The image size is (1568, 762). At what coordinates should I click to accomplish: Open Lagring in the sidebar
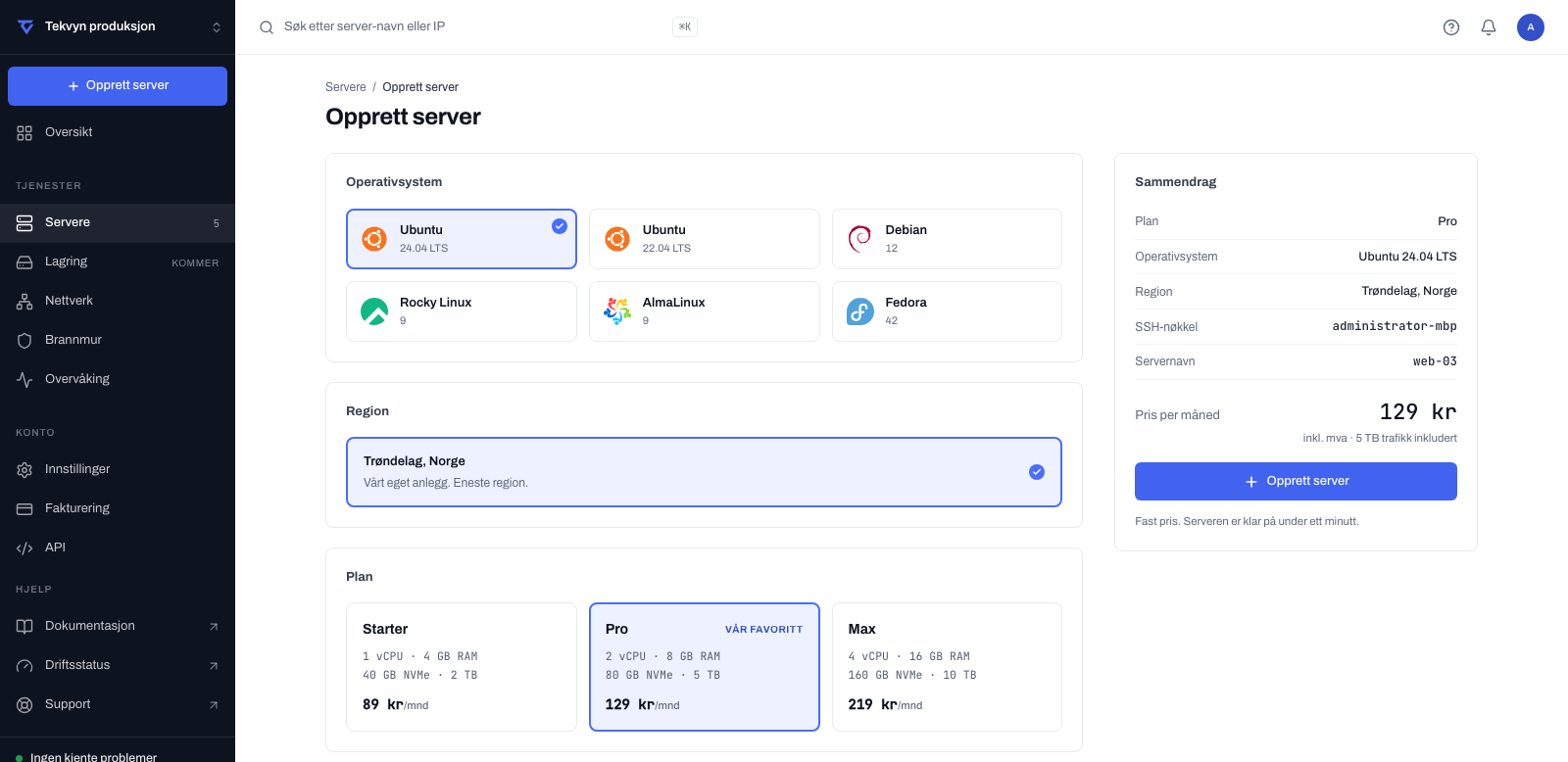pyautogui.click(x=118, y=262)
